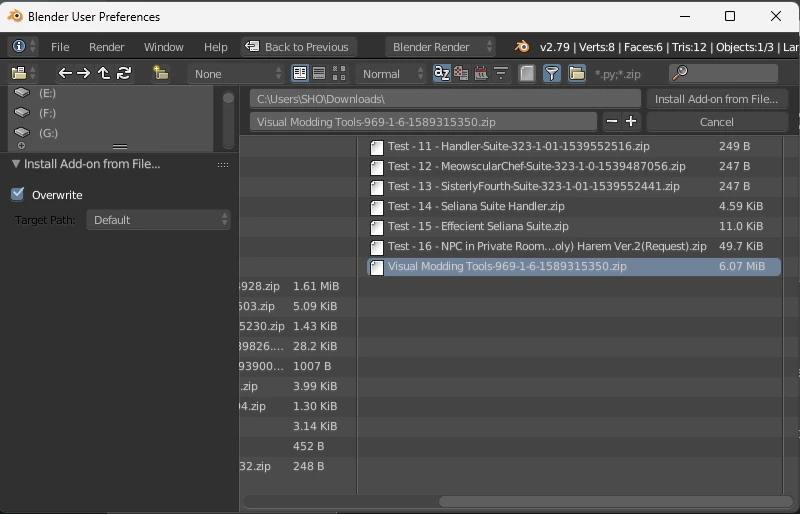
Task: Sort files by modification date
Action: 481,74
